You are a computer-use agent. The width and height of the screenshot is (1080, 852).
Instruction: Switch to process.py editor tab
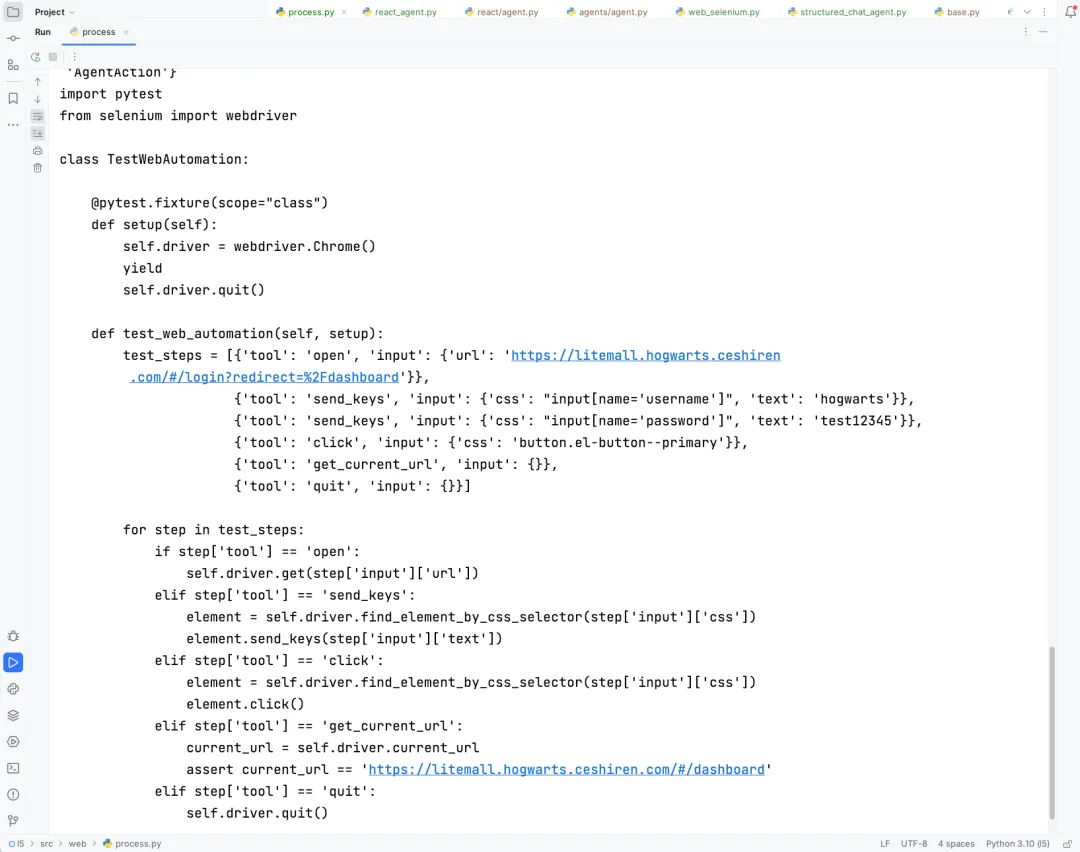[x=311, y=12]
